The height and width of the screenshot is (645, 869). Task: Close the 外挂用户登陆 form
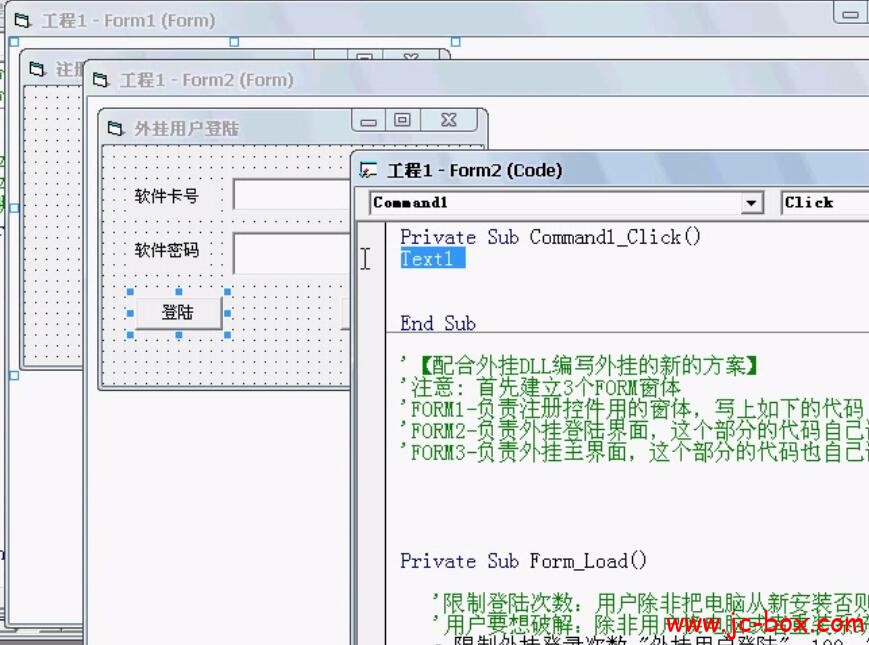[448, 120]
